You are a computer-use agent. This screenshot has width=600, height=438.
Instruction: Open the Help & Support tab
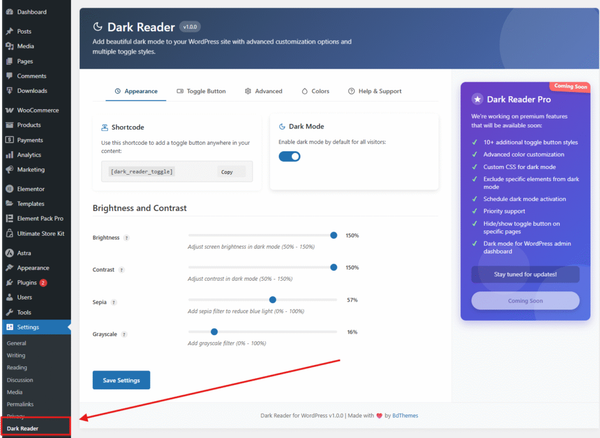375,91
